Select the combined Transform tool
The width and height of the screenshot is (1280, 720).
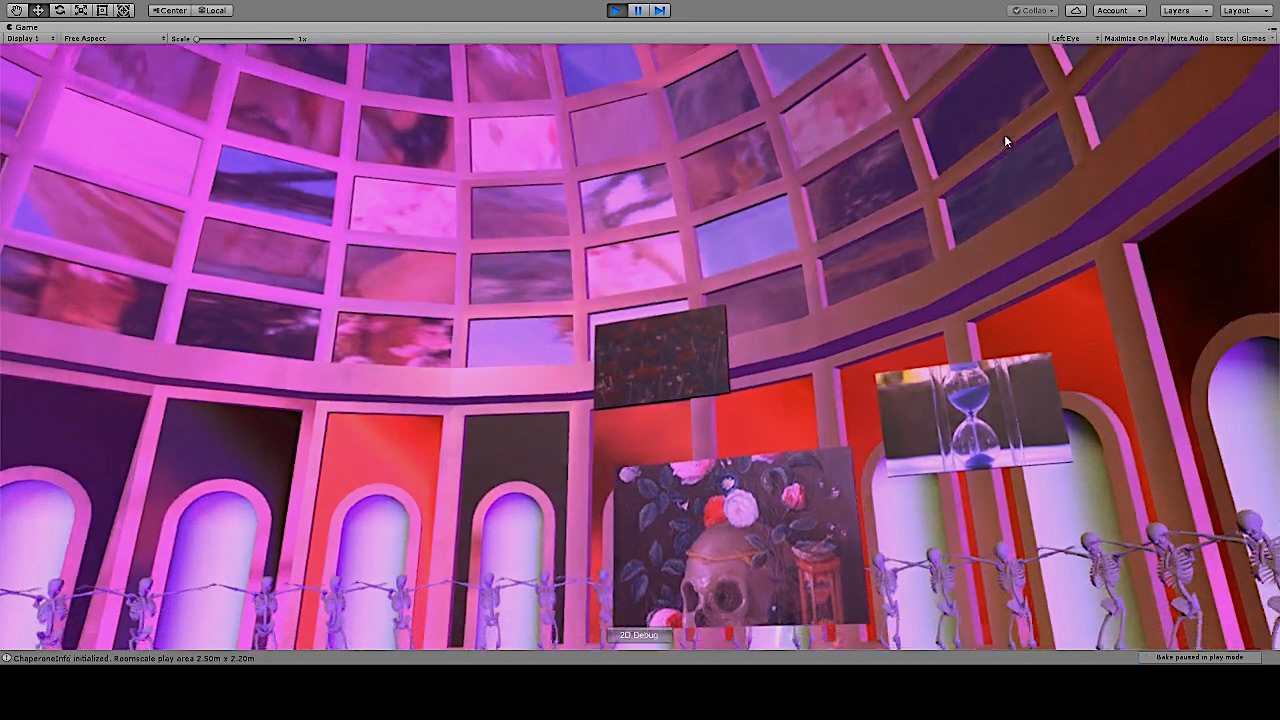coord(124,10)
